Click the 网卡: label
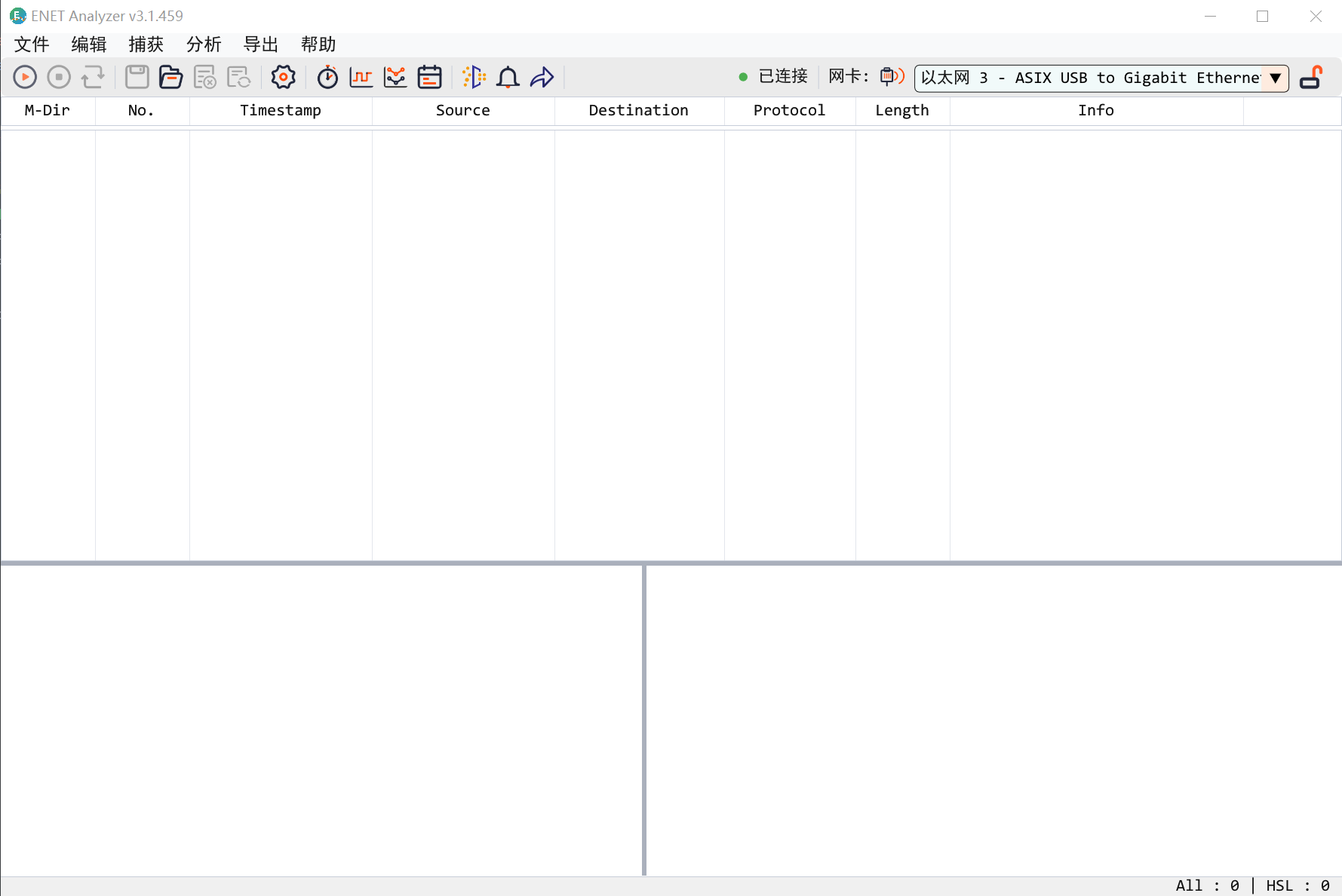 849,76
